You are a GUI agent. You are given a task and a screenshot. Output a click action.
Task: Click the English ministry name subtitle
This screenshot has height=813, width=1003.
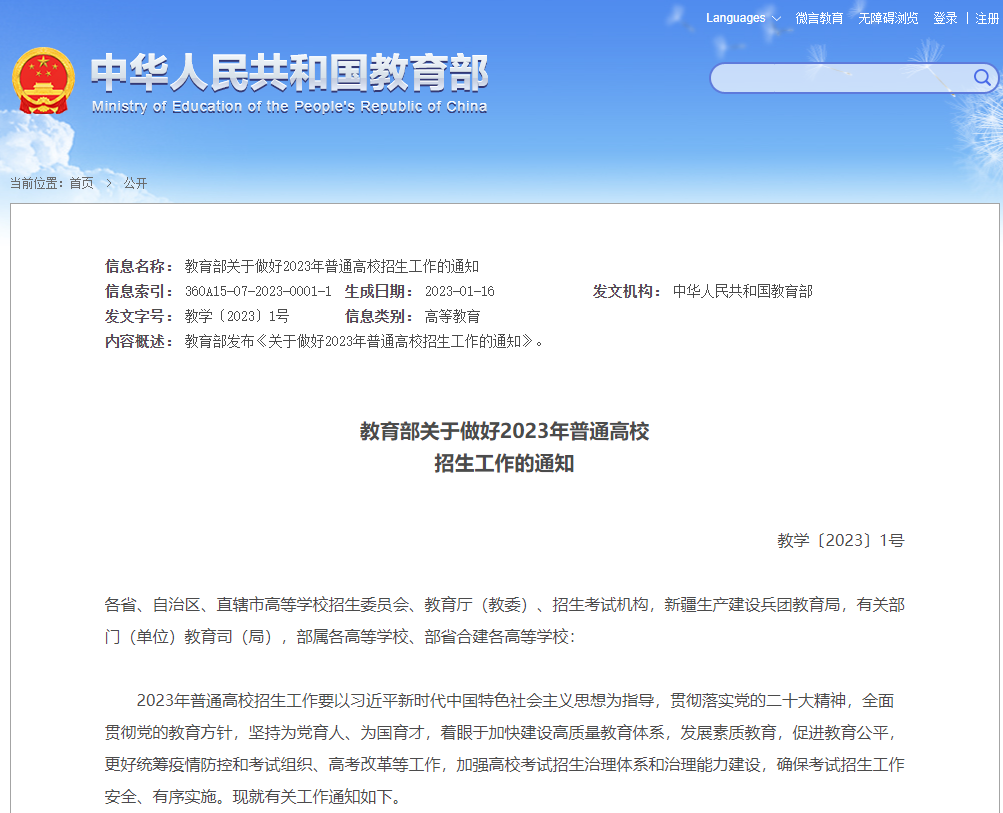[289, 107]
